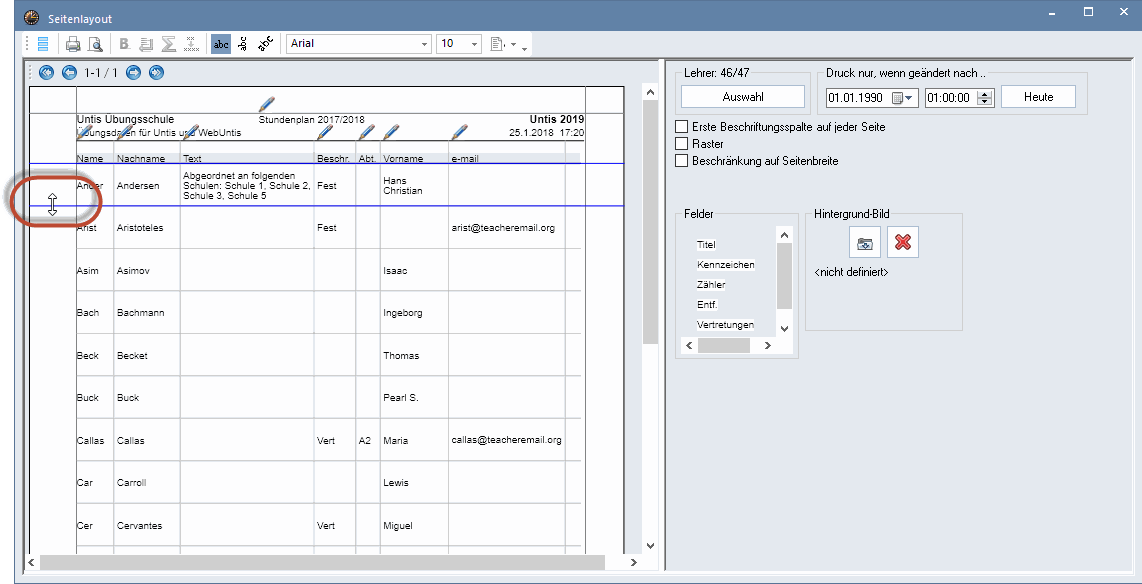Viewport: 1142px width, 584px height.
Task: Click the blue list layout icon
Action: [43, 44]
